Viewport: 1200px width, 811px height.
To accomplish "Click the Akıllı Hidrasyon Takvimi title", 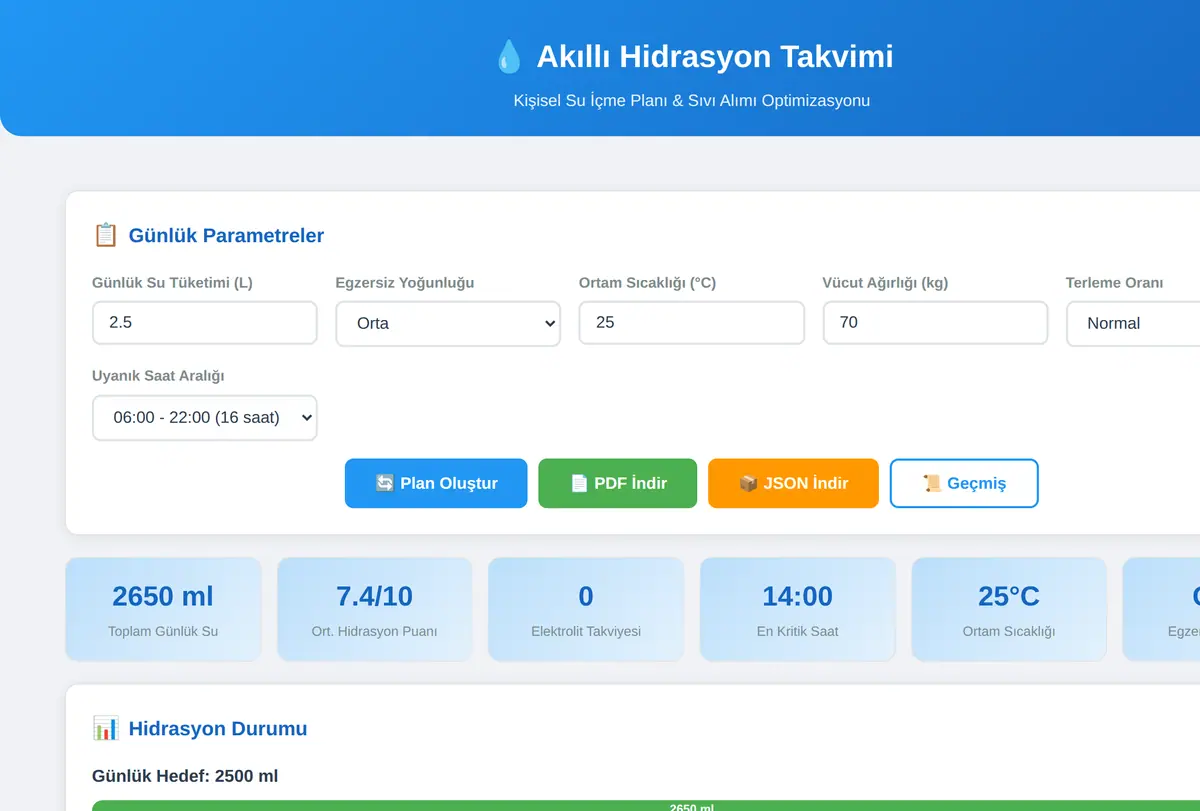I will click(715, 56).
